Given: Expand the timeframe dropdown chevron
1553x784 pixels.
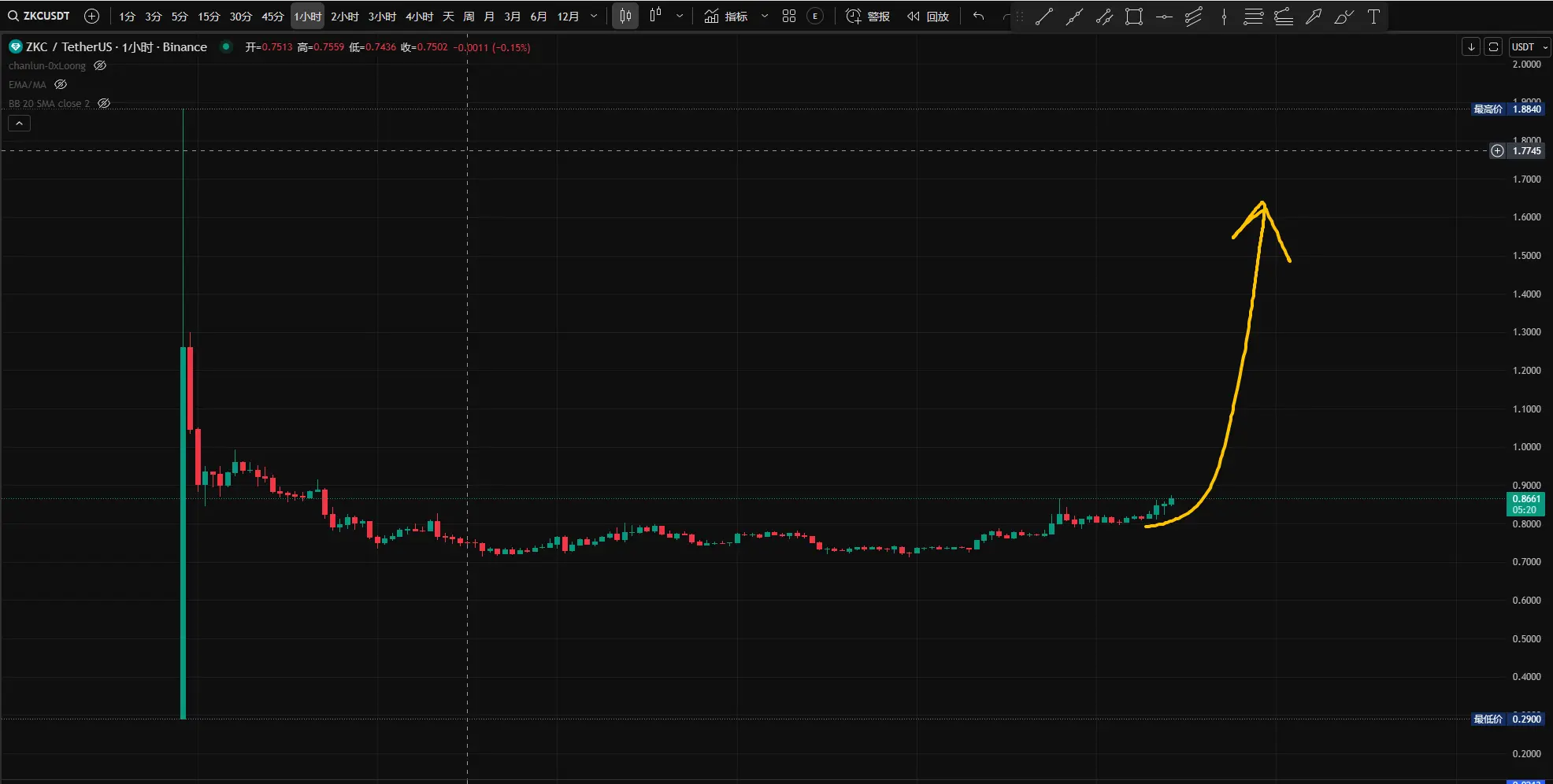Looking at the screenshot, I should click(x=594, y=17).
